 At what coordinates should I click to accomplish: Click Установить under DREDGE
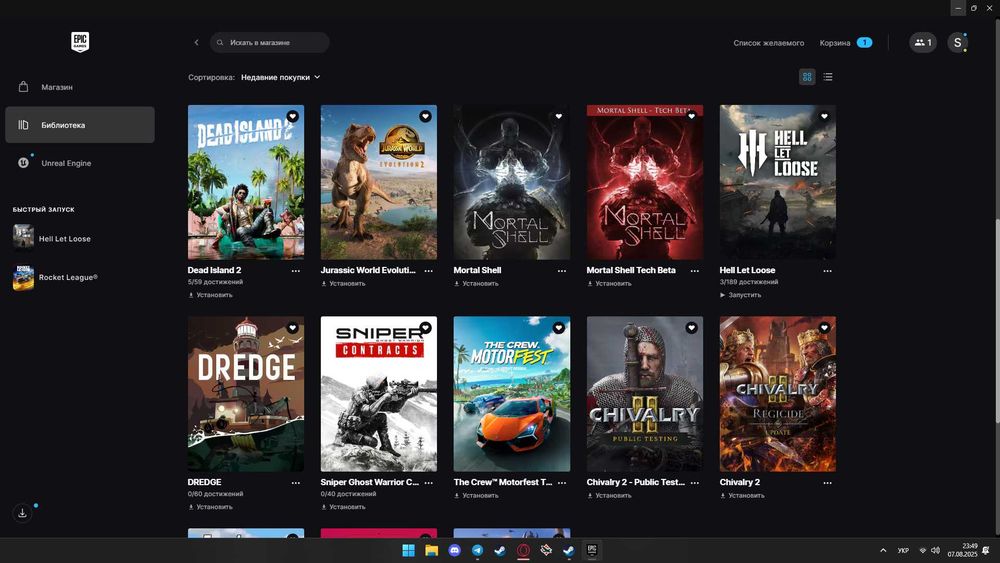[210, 508]
